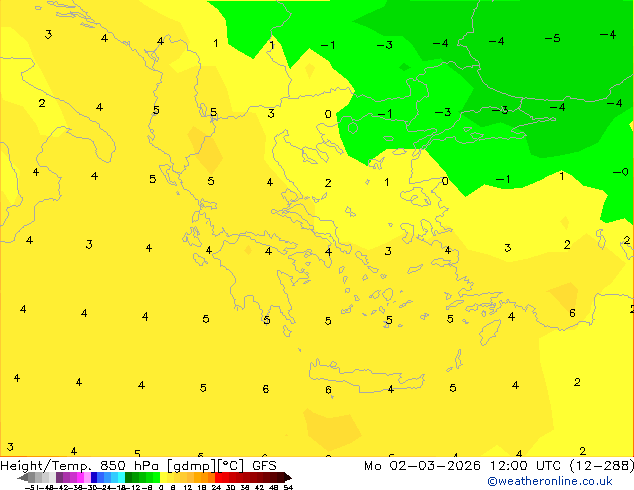Click the dark right arrow of color scale
The height and width of the screenshot is (490, 634).
point(288,477)
